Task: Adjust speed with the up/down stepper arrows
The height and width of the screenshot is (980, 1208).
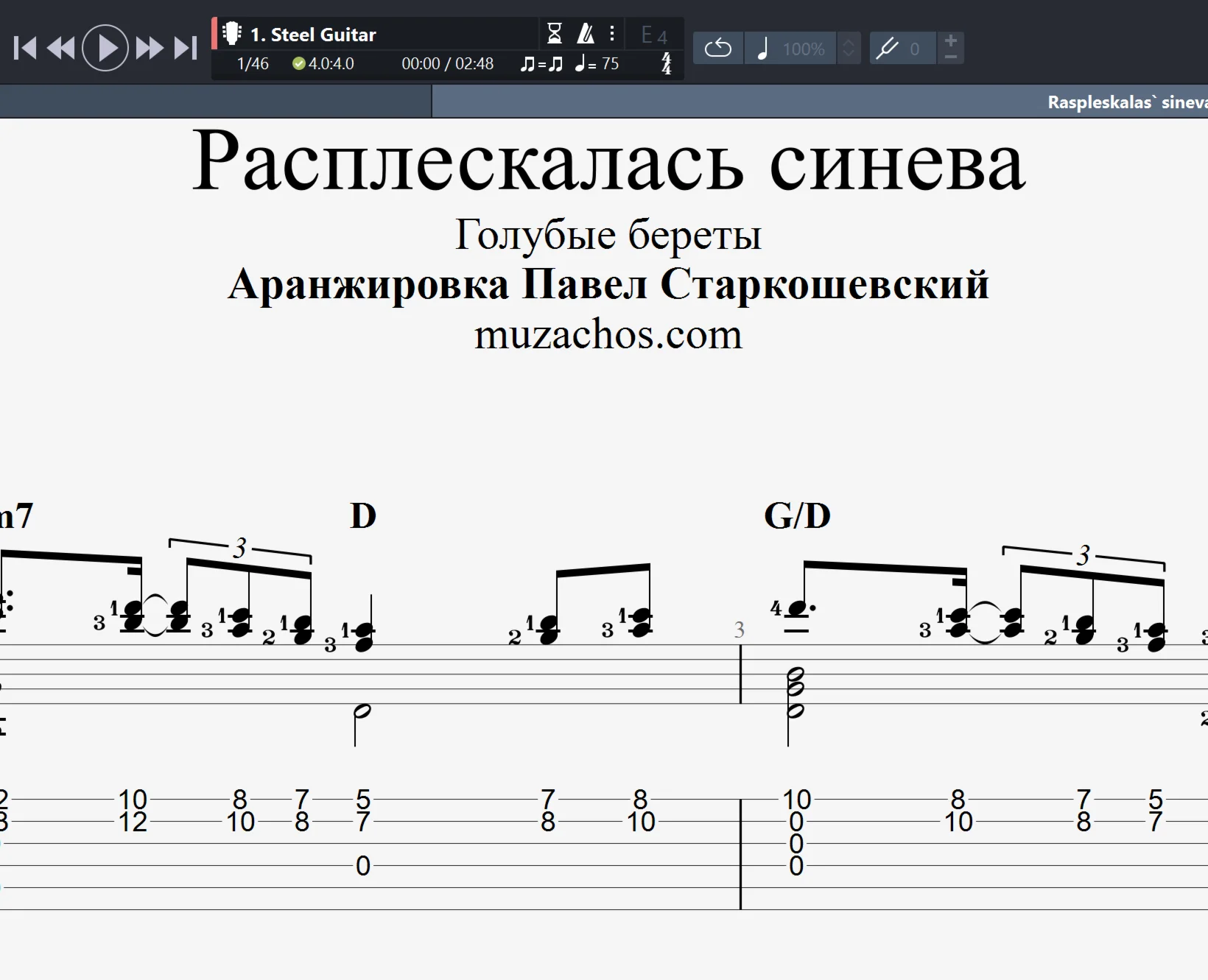Action: (849, 49)
